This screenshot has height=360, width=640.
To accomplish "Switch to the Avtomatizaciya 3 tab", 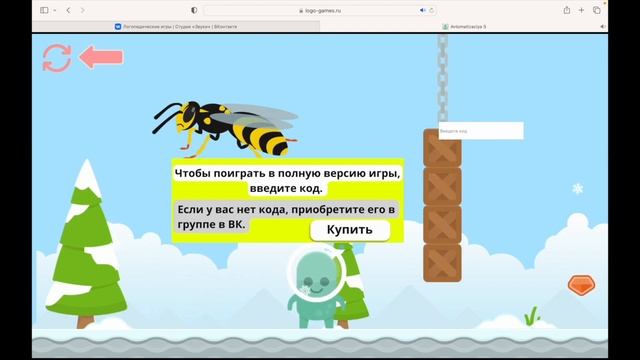I will click(464, 27).
